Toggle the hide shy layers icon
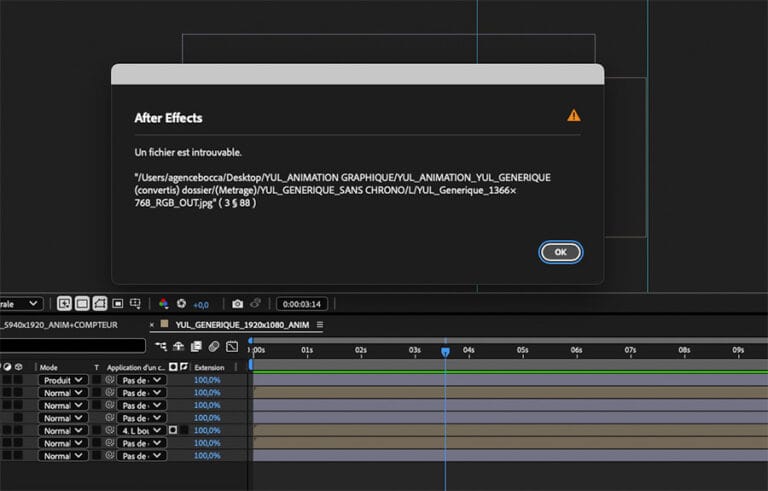This screenshot has height=491, width=768. click(x=178, y=346)
